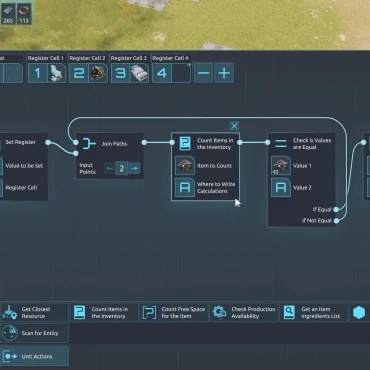Add Get an Item Ingredients List instruction

[x=314, y=312]
